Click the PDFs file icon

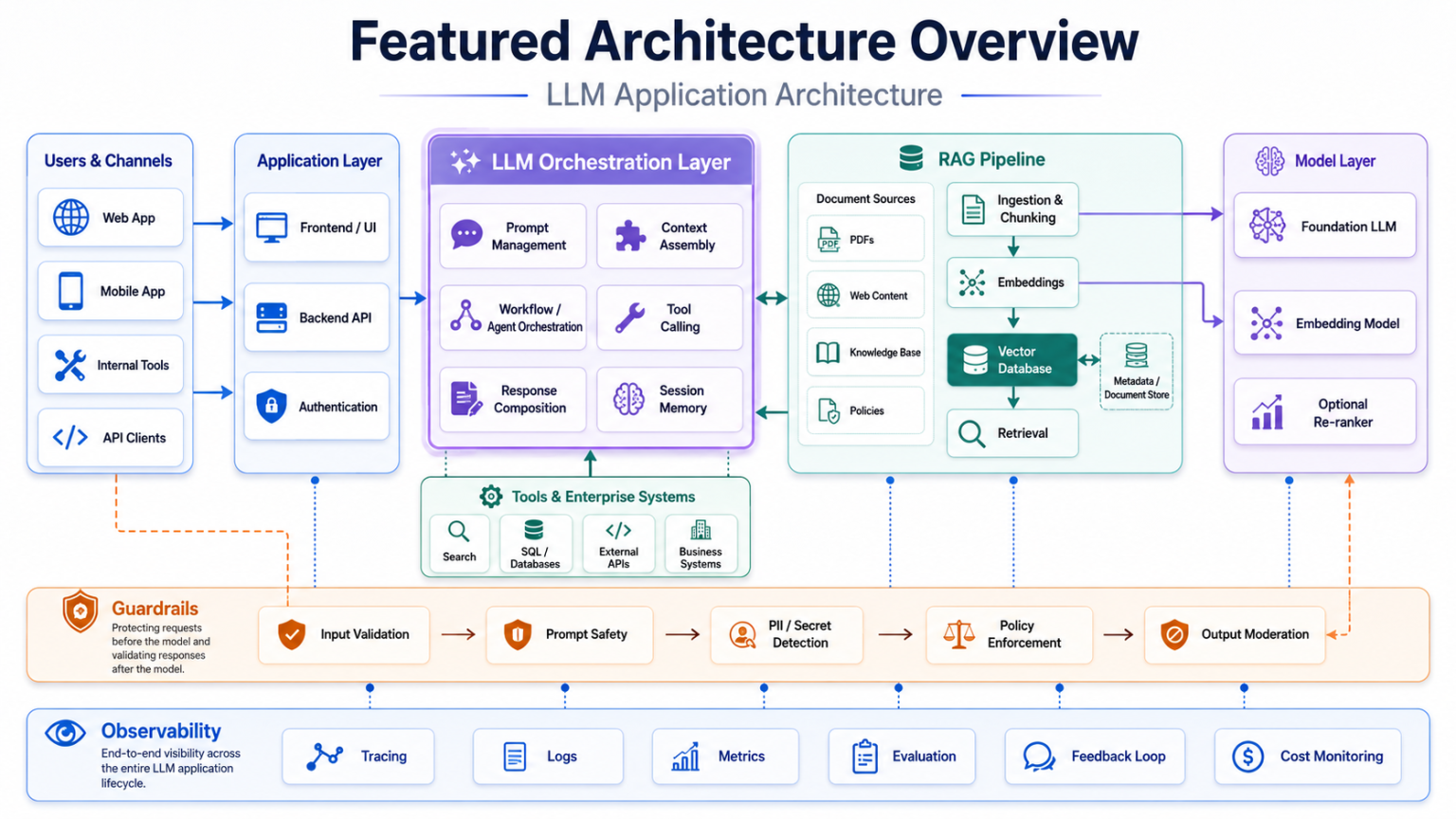[x=828, y=240]
